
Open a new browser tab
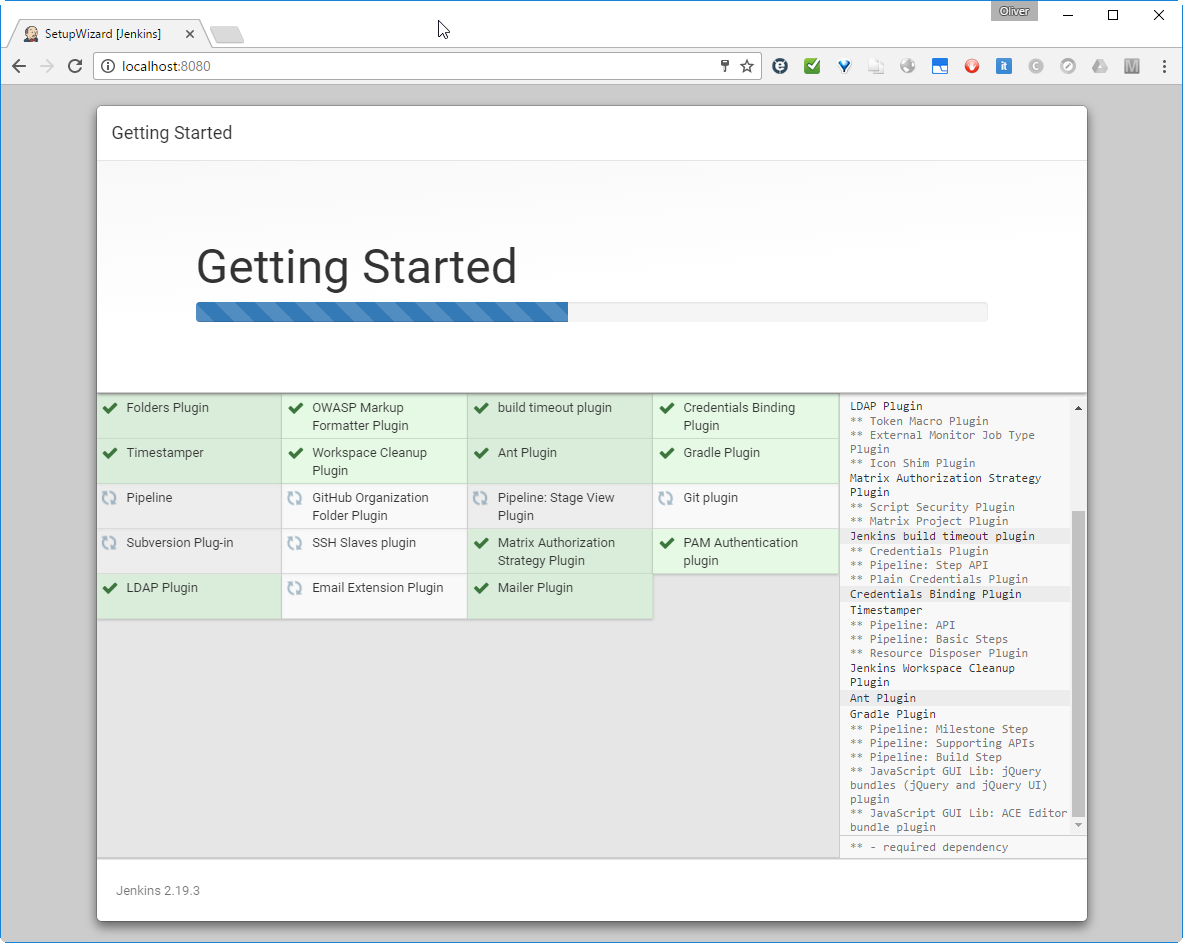click(227, 35)
